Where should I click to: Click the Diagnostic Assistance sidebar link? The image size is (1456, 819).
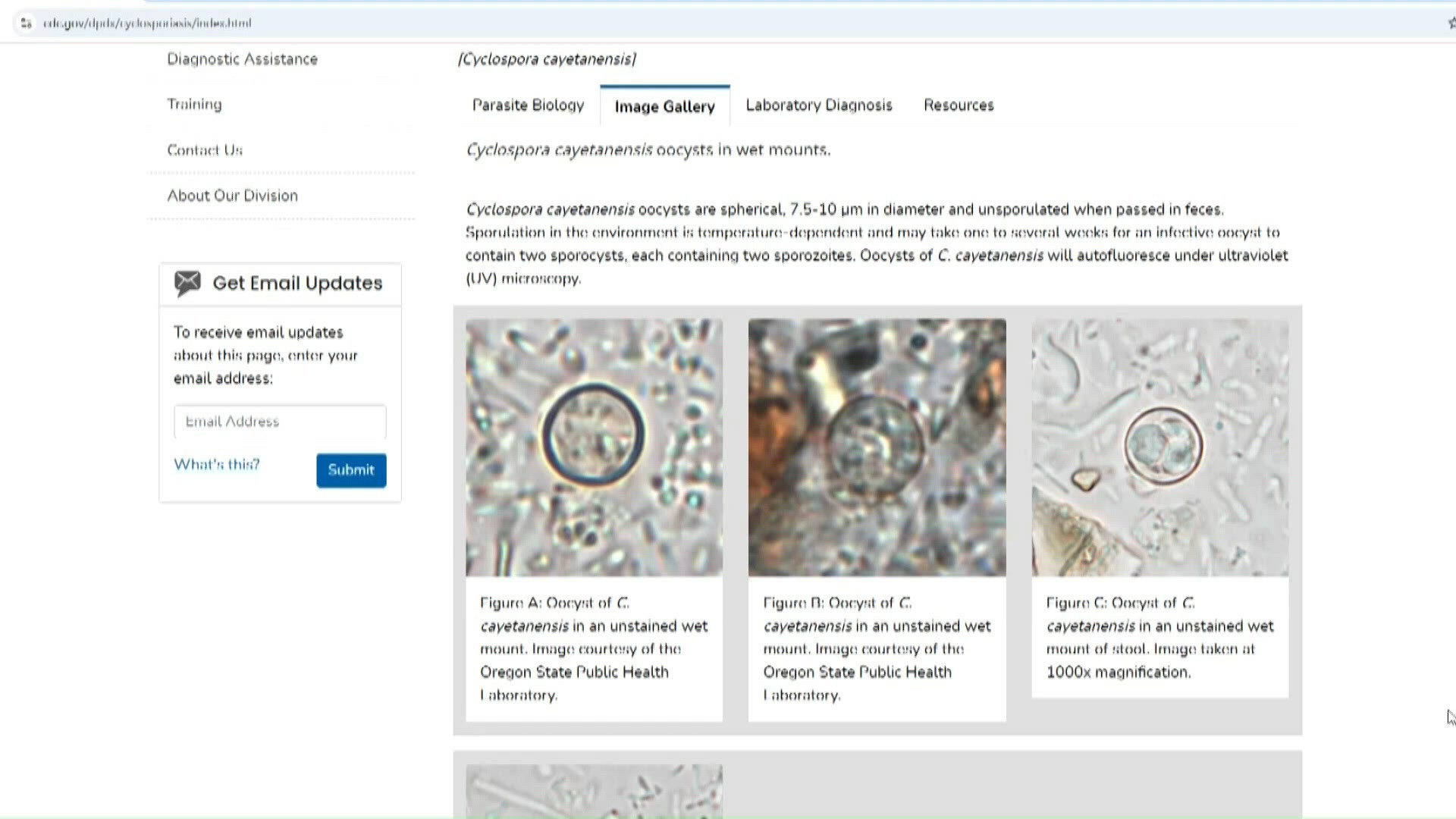(243, 59)
